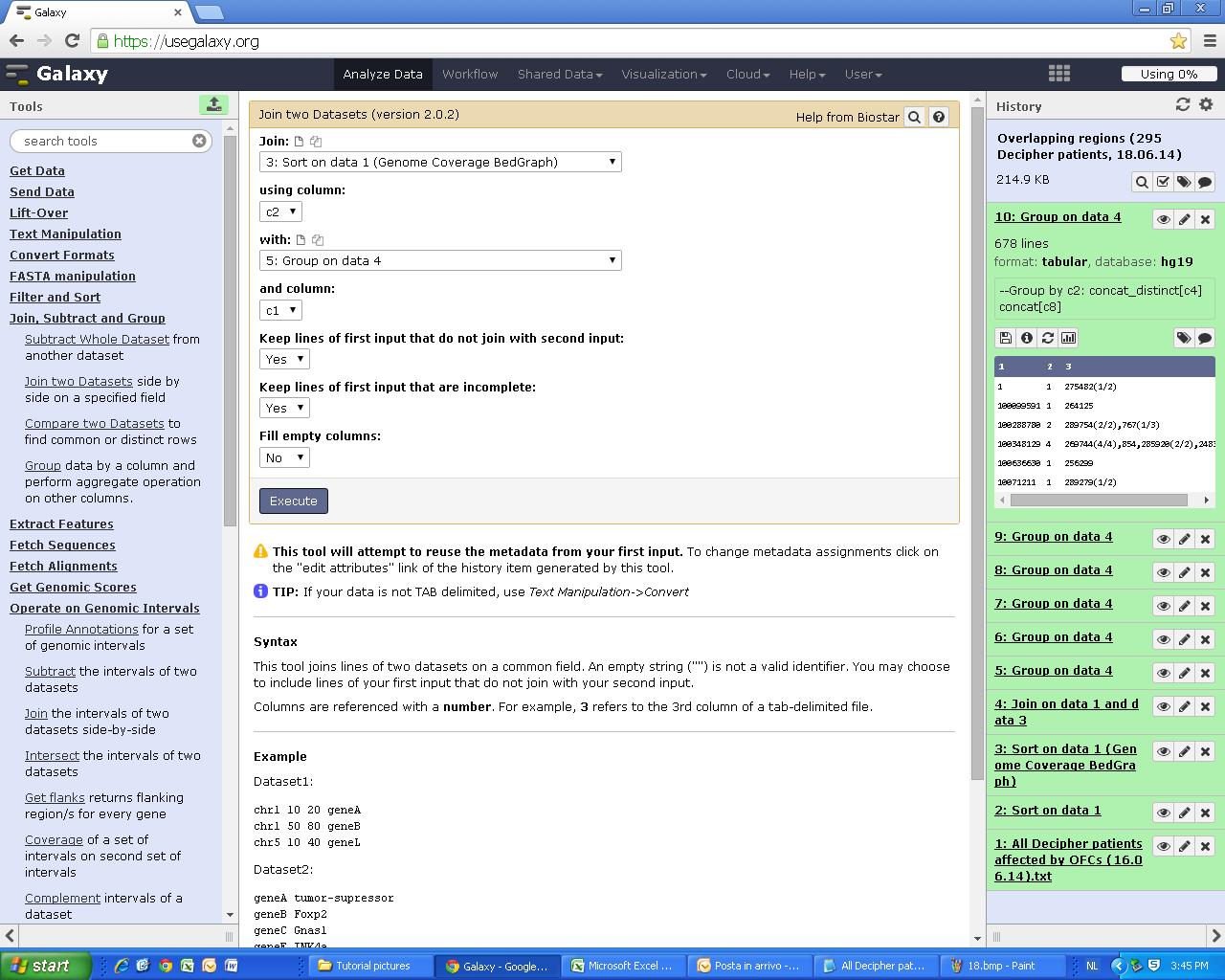Click the save/download icon for dataset 10
The height and width of the screenshot is (980, 1225).
pyautogui.click(x=1005, y=338)
